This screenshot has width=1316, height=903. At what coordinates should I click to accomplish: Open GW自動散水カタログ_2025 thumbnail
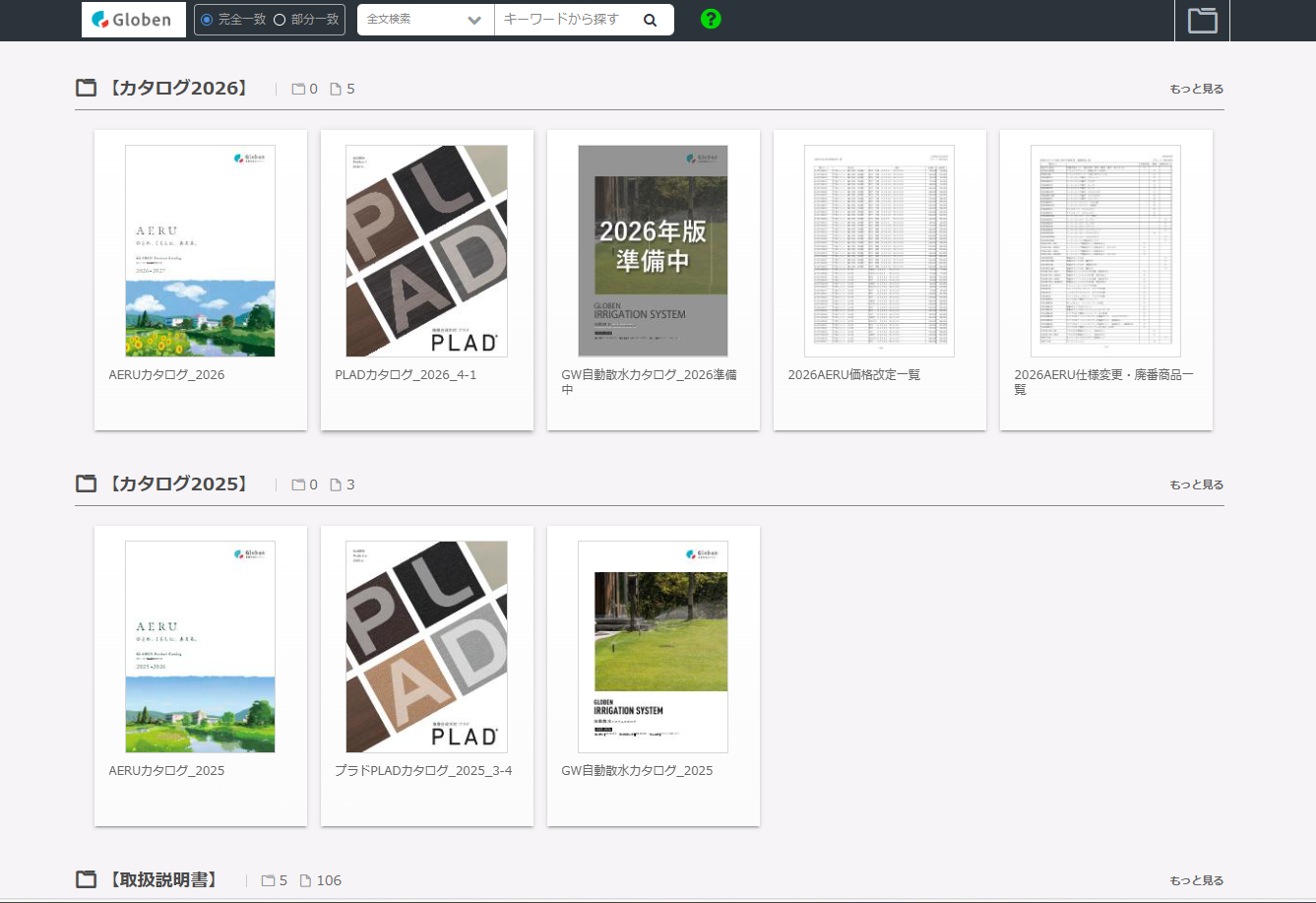(x=653, y=647)
